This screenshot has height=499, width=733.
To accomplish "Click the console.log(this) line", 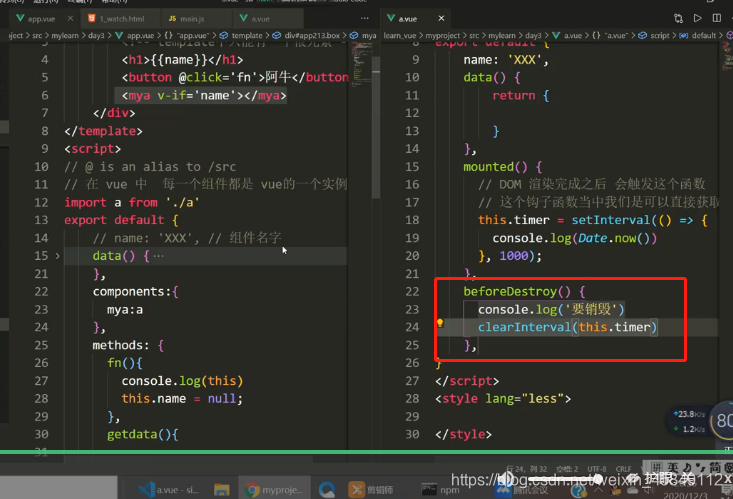I will click(182, 381).
